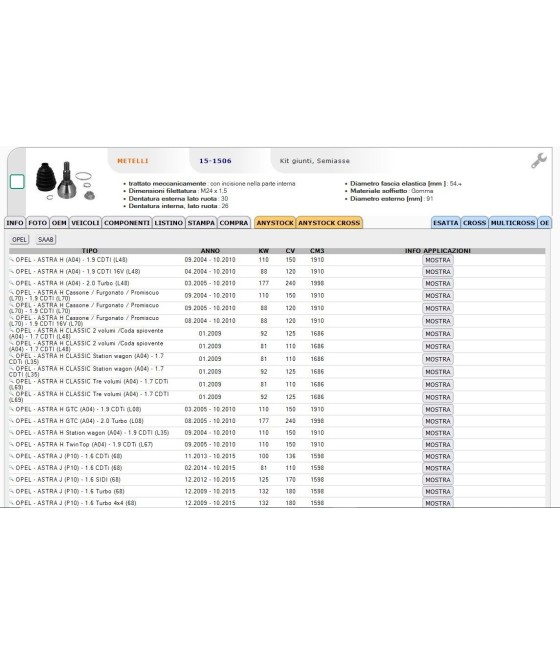Image resolution: width=560 pixels, height=655 pixels.
Task: Show info for Astra H TwinTop 1.9 CDTi (L67)
Action: [438, 444]
